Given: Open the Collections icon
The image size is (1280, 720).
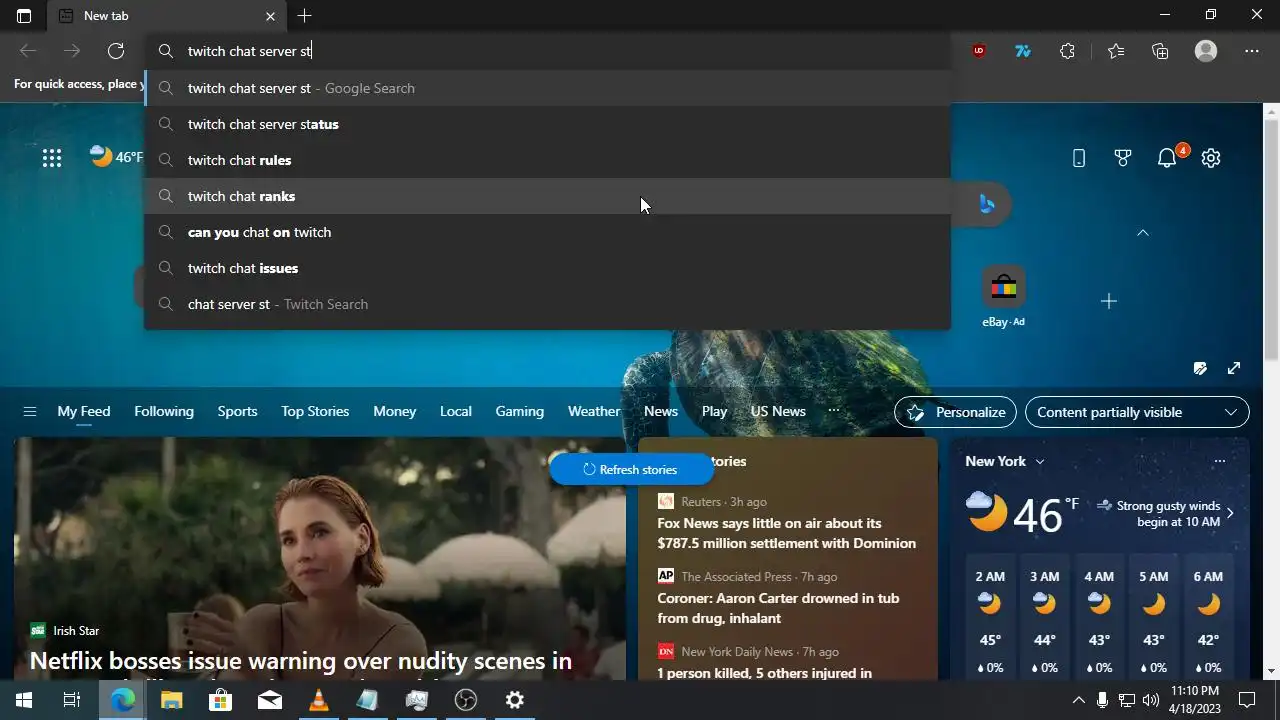Looking at the screenshot, I should 1160,51.
